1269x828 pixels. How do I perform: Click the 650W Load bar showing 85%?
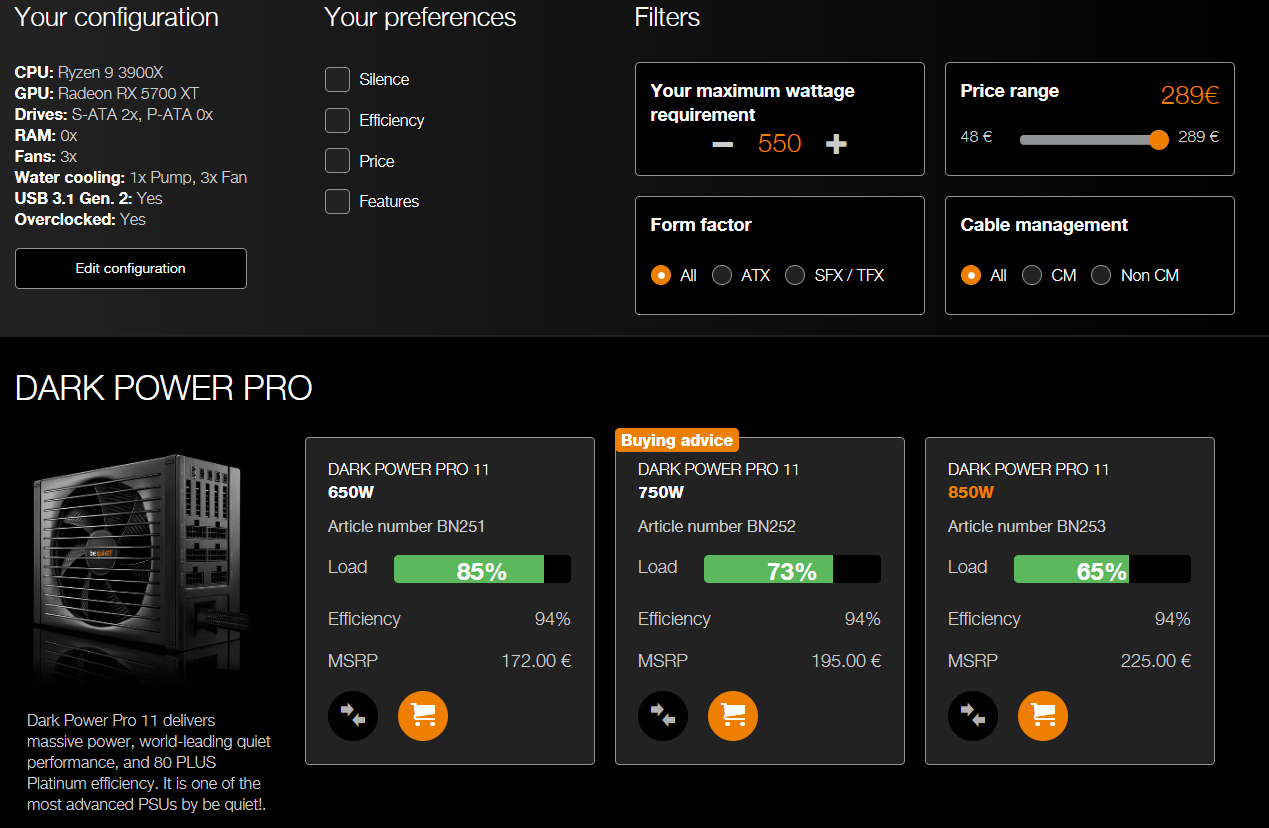tap(482, 569)
